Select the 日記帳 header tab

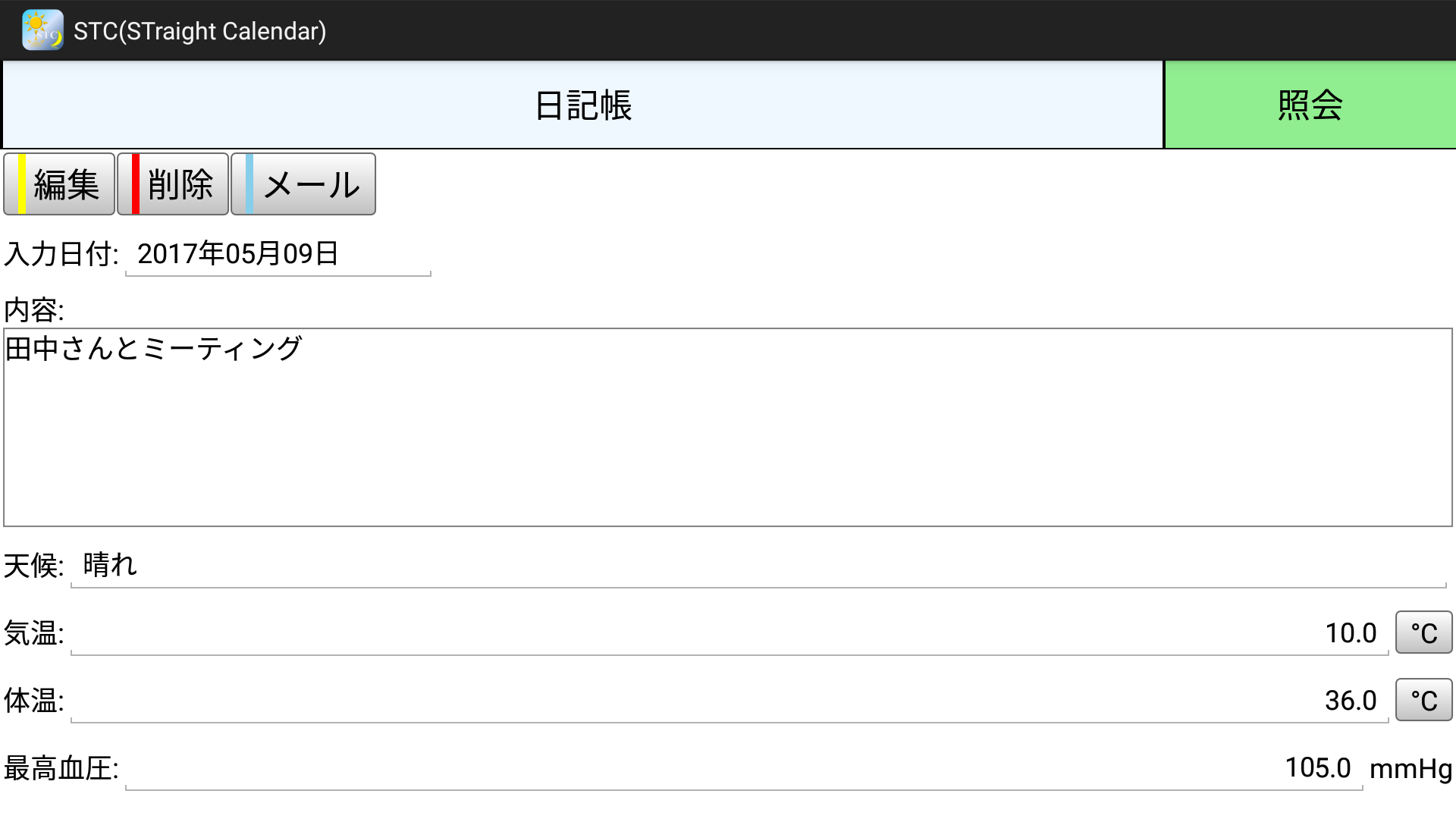pos(582,105)
